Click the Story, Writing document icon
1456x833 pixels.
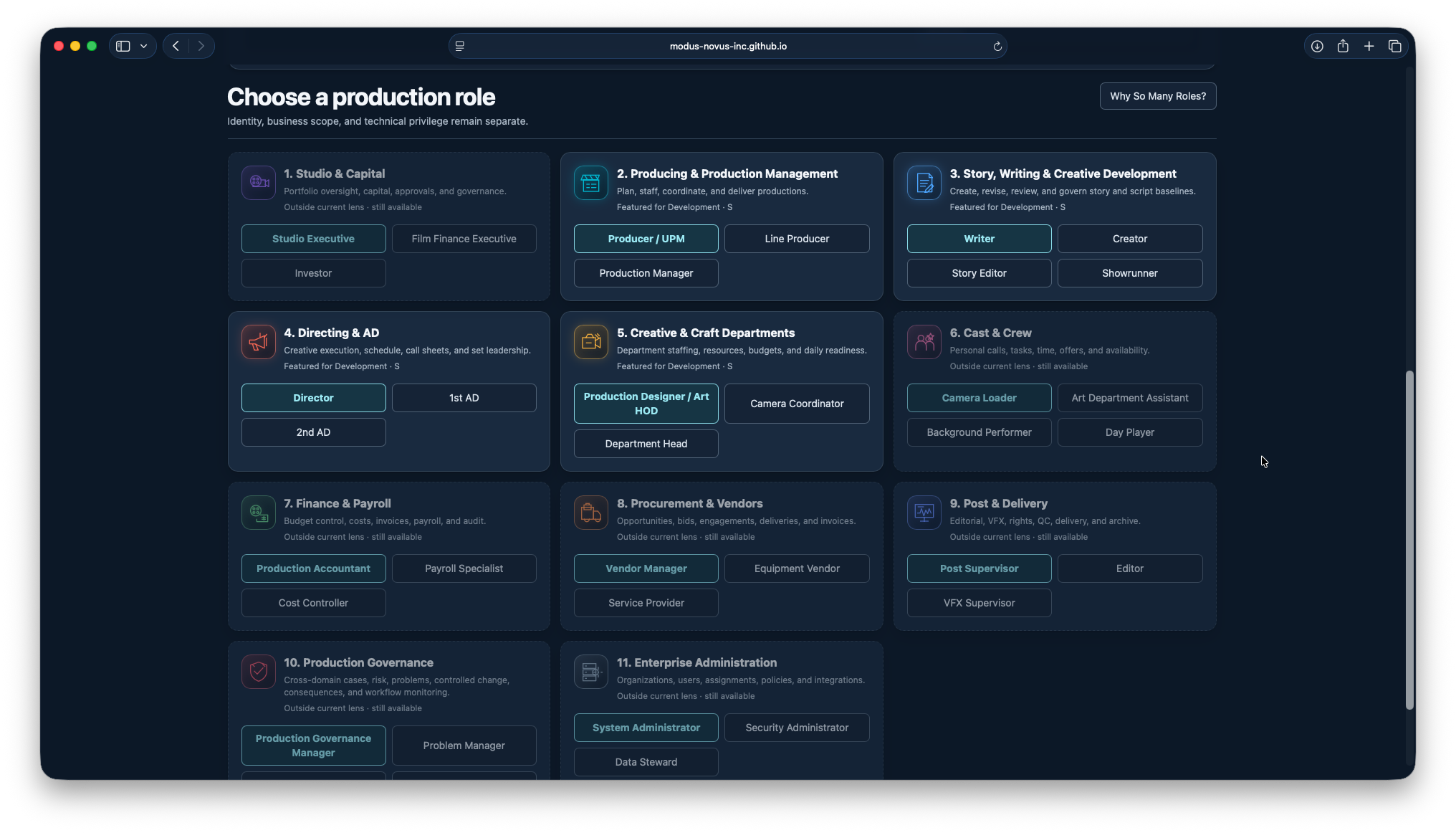pos(924,182)
